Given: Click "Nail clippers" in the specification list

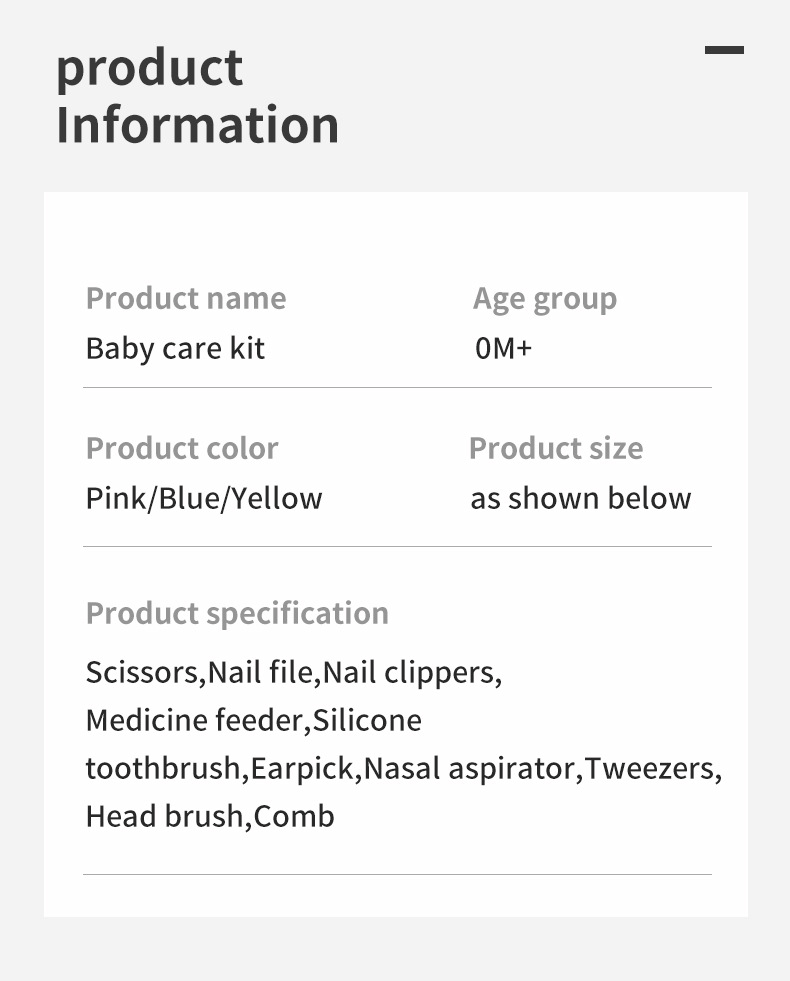Looking at the screenshot, I should pos(409,672).
